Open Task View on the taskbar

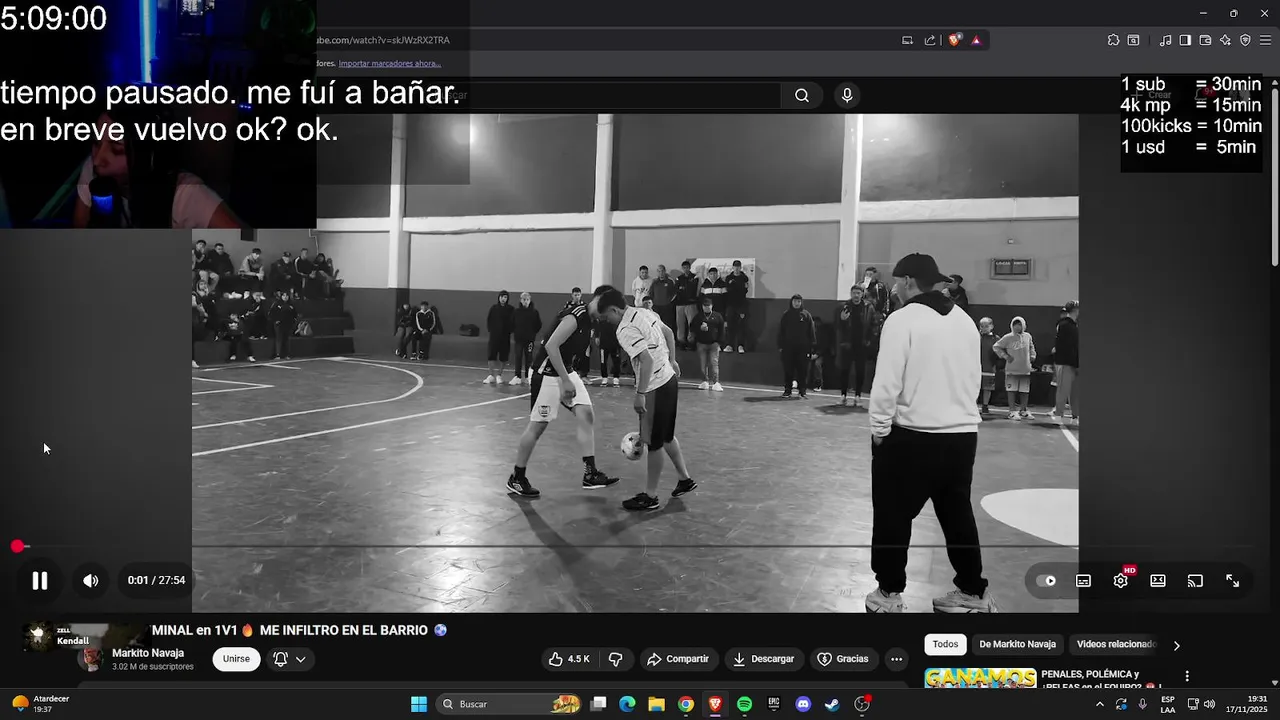click(x=598, y=704)
